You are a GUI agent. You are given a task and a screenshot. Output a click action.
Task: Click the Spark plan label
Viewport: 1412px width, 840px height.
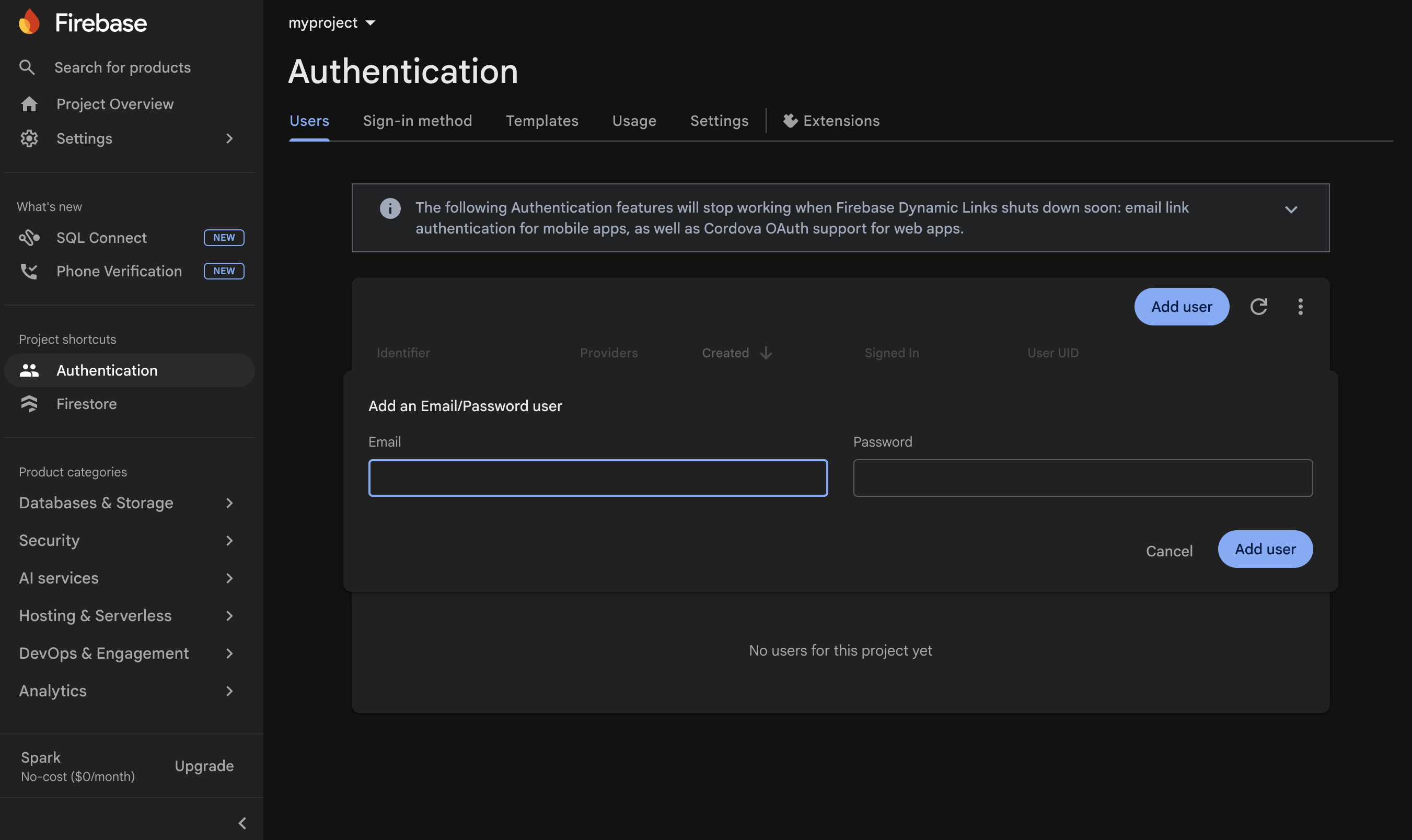[41, 757]
